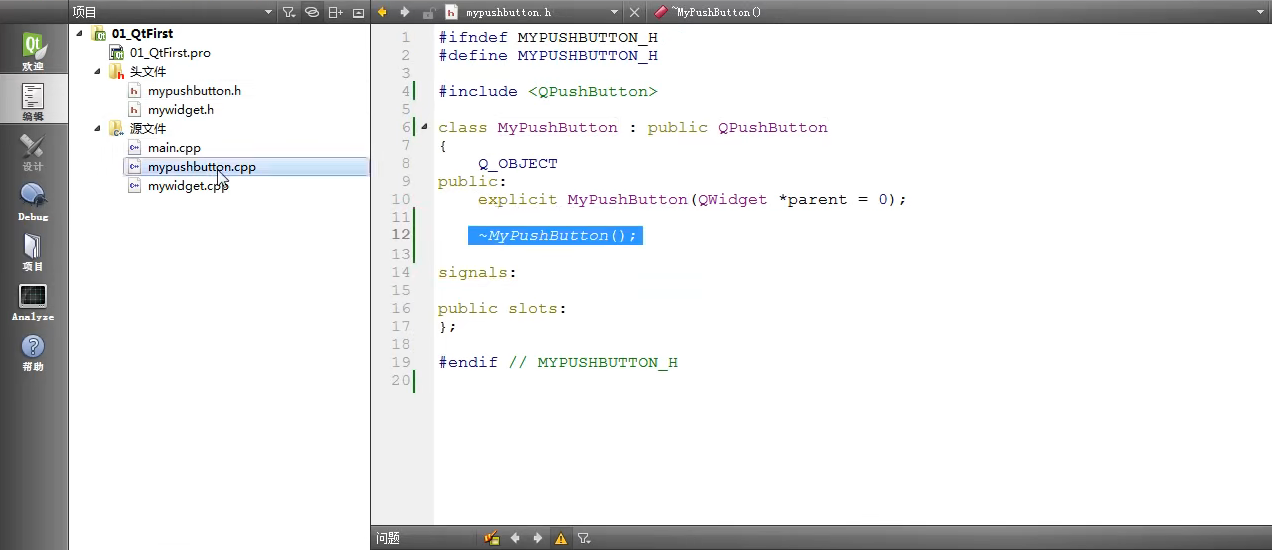The height and width of the screenshot is (550, 1272).
Task: Click the #endif // MYPUSHBUTTON_H line
Action: tap(558, 362)
